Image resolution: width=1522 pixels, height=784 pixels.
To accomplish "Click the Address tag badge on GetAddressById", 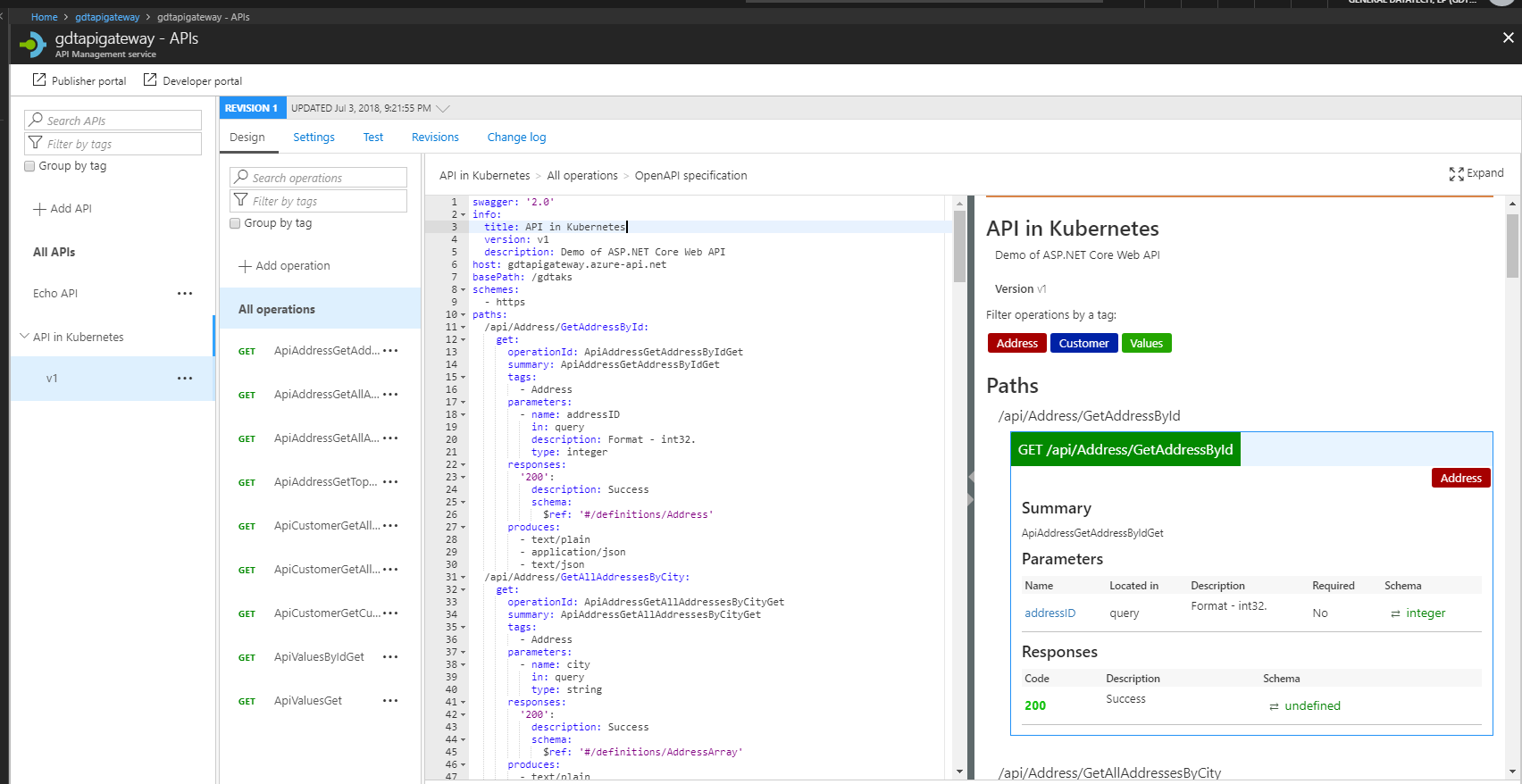I will click(1460, 478).
